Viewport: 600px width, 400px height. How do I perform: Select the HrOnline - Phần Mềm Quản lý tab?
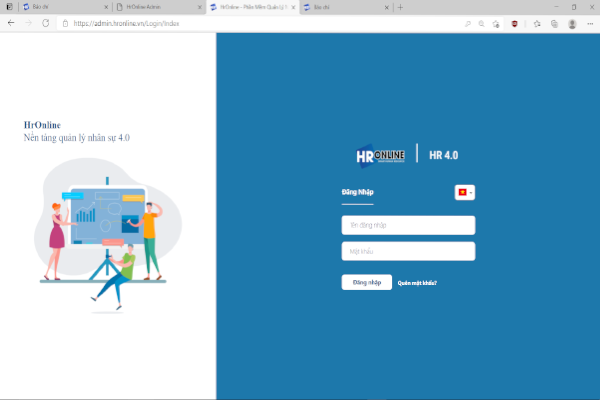tap(253, 7)
